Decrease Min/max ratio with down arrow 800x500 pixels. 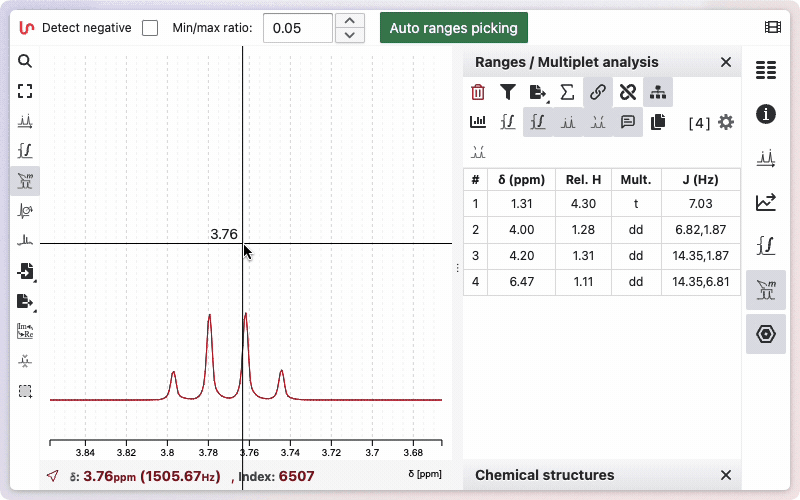pyautogui.click(x=348, y=36)
